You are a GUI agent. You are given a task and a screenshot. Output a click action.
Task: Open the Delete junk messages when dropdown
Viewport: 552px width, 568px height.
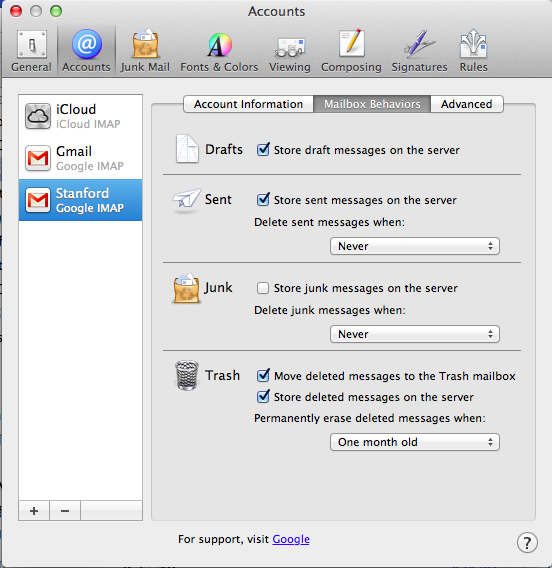[415, 334]
